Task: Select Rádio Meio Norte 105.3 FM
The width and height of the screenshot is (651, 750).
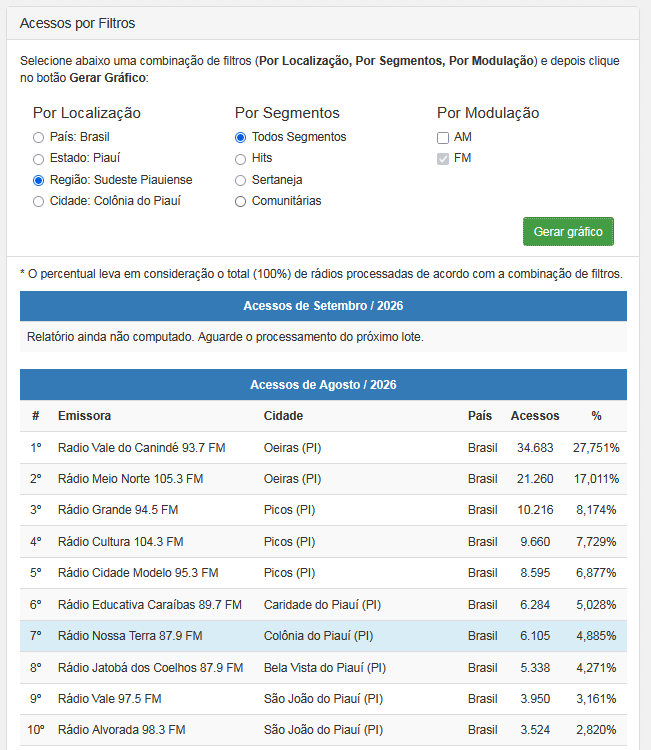Action: [131, 479]
